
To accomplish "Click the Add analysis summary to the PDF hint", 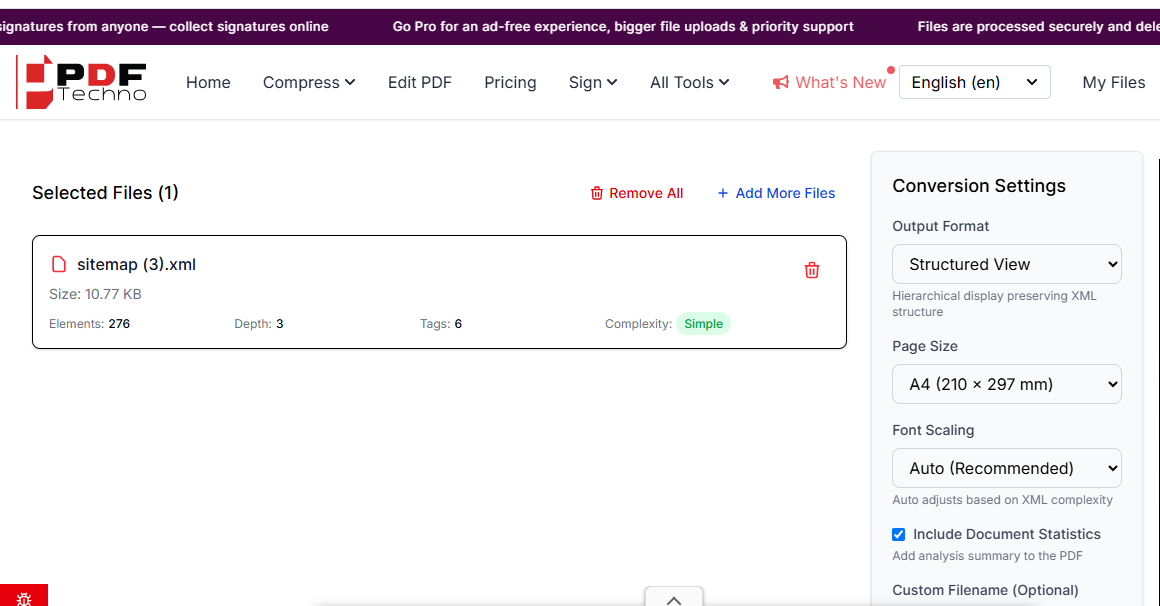I will tap(987, 556).
